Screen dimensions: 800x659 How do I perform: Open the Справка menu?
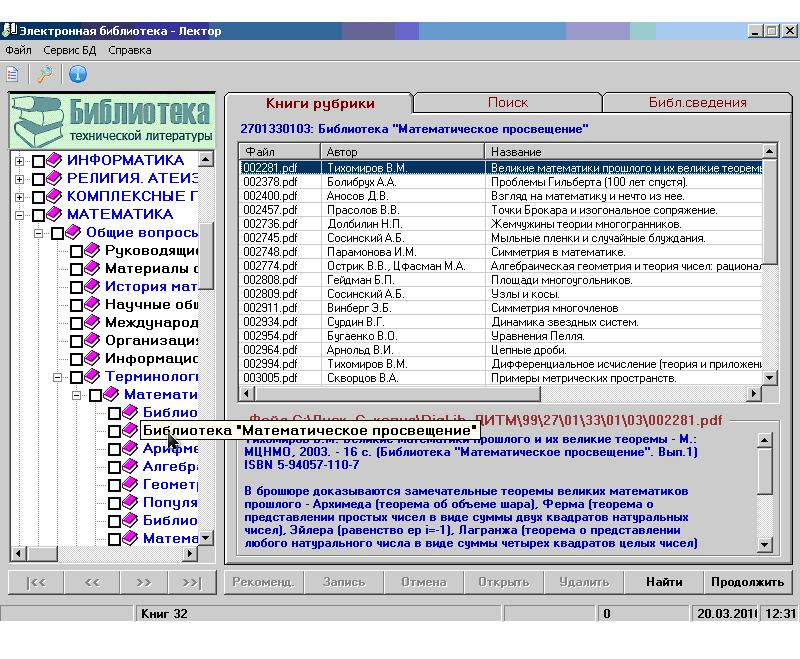click(130, 50)
